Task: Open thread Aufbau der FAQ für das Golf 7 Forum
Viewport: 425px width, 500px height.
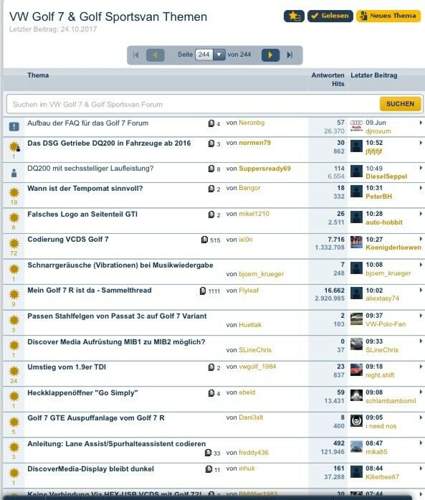Action: pos(88,123)
